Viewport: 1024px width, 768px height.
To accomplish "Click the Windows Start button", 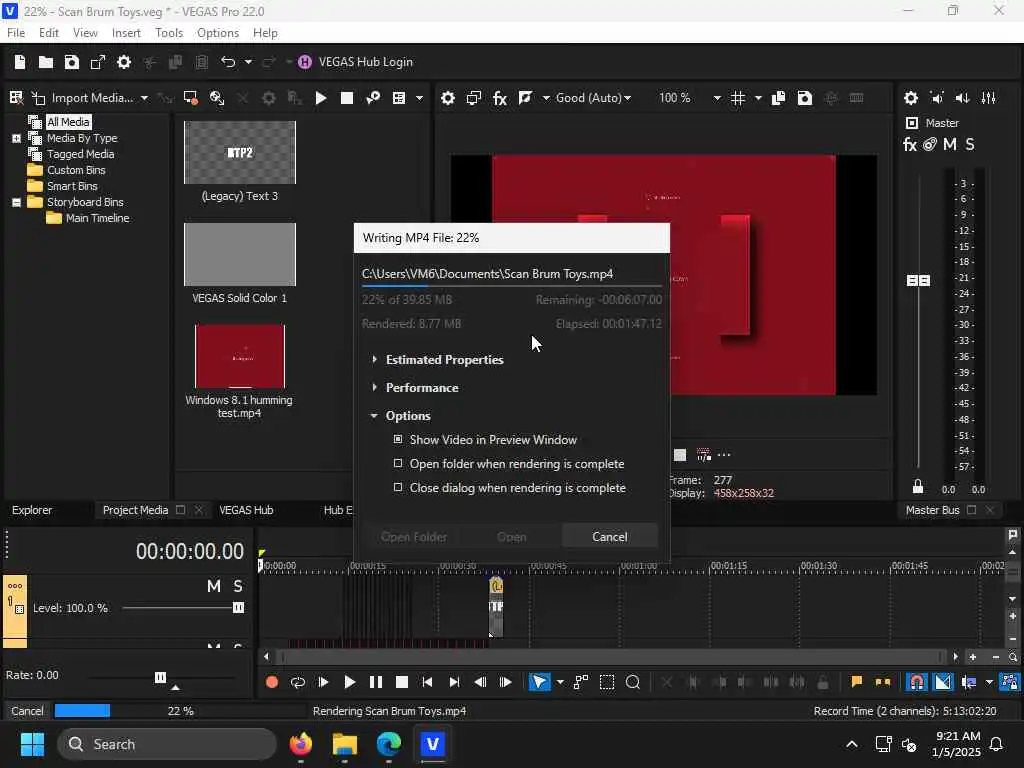I will click(33, 744).
